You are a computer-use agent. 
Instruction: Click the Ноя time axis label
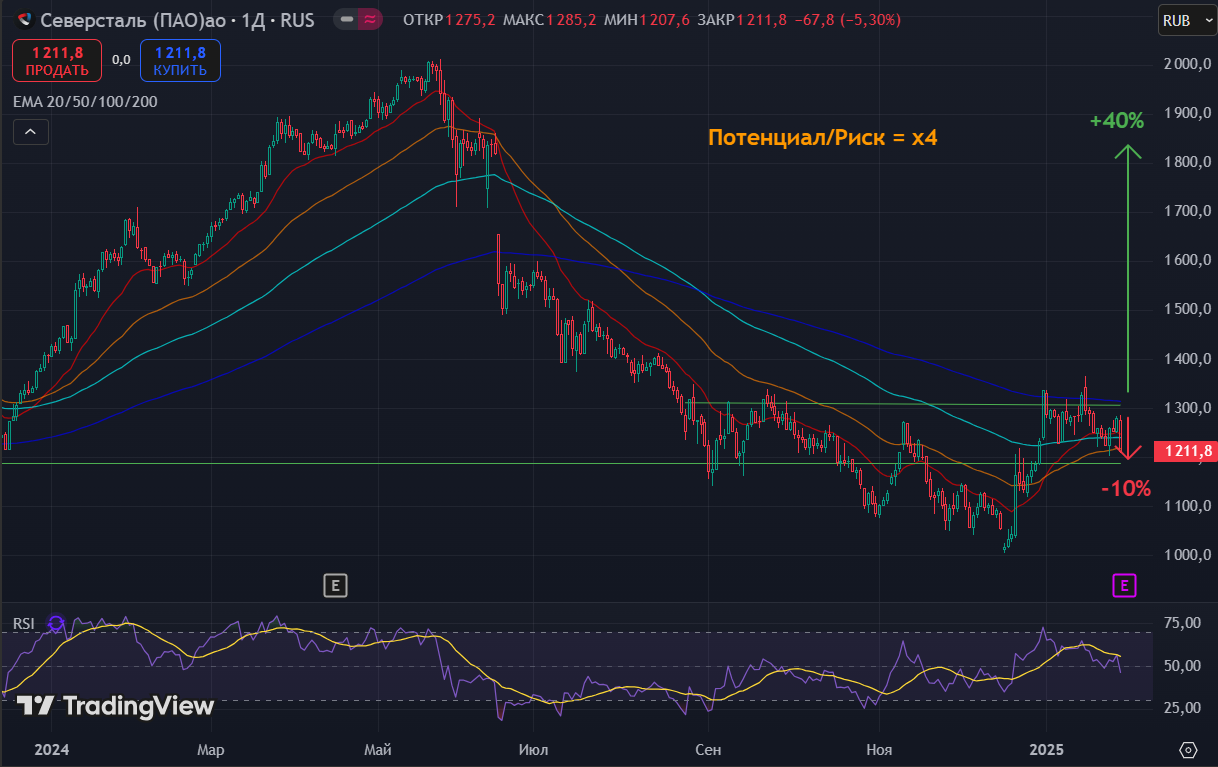pos(880,749)
